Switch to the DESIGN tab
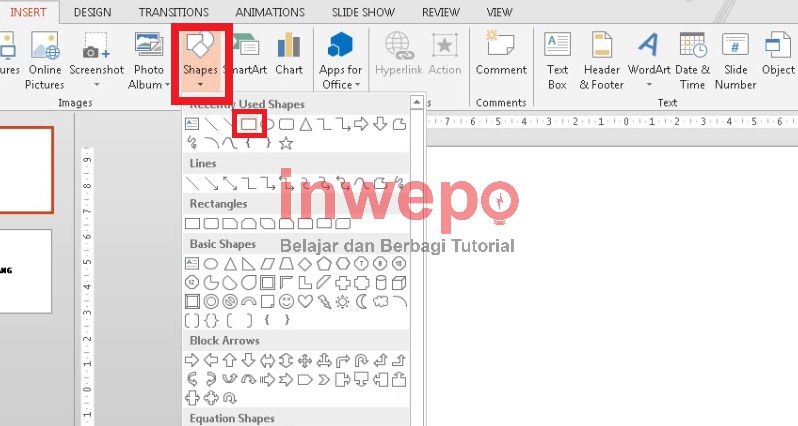 pyautogui.click(x=92, y=12)
